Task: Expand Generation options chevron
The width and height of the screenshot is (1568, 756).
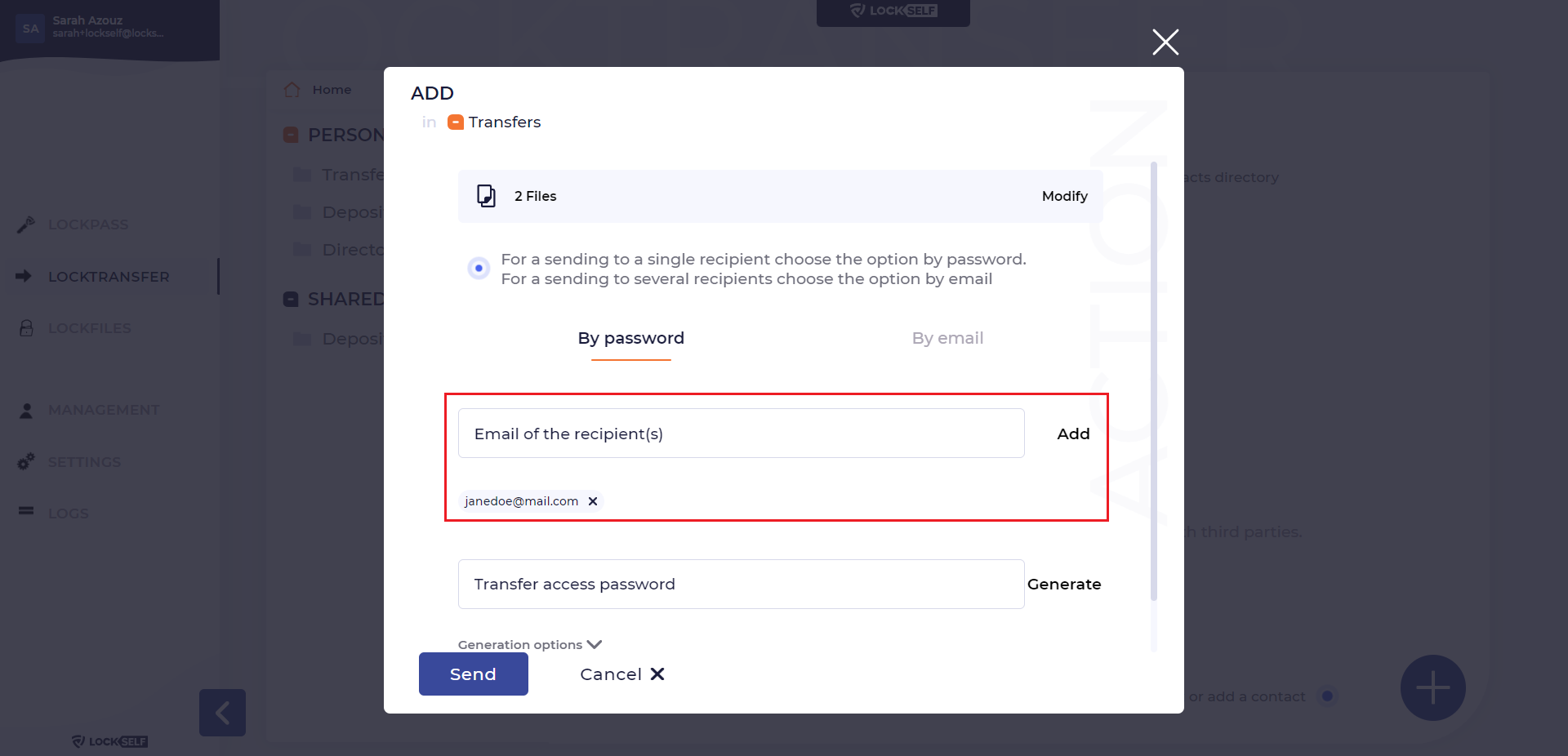Action: [595, 644]
